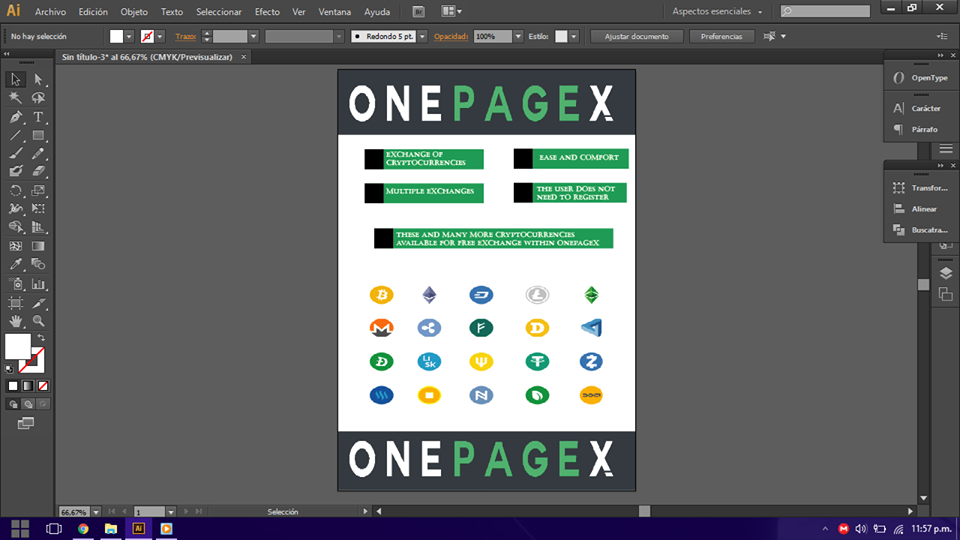Select the Scale tool
960x540 pixels.
(38, 191)
